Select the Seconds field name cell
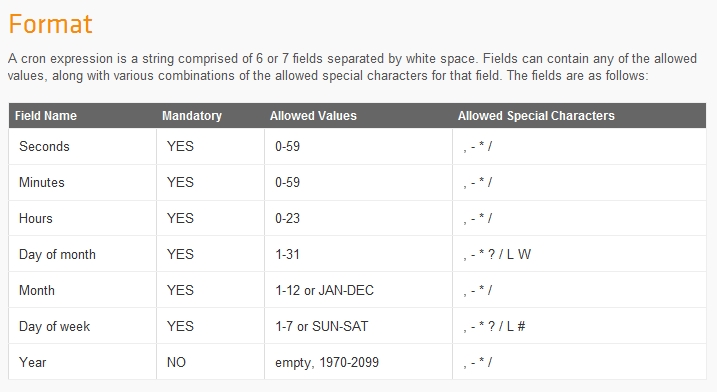 82,146
